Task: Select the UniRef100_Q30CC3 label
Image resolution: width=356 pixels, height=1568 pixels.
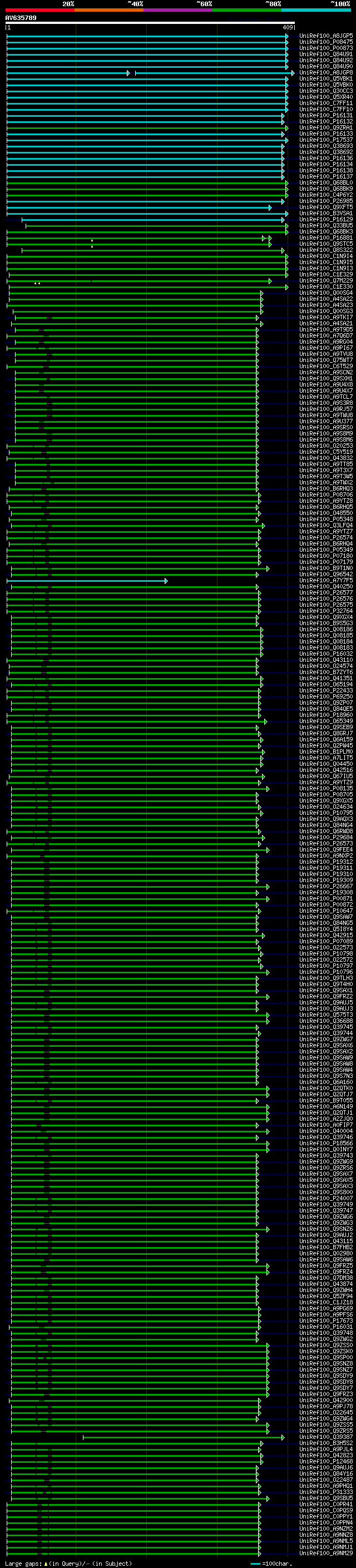Action: tap(326, 91)
